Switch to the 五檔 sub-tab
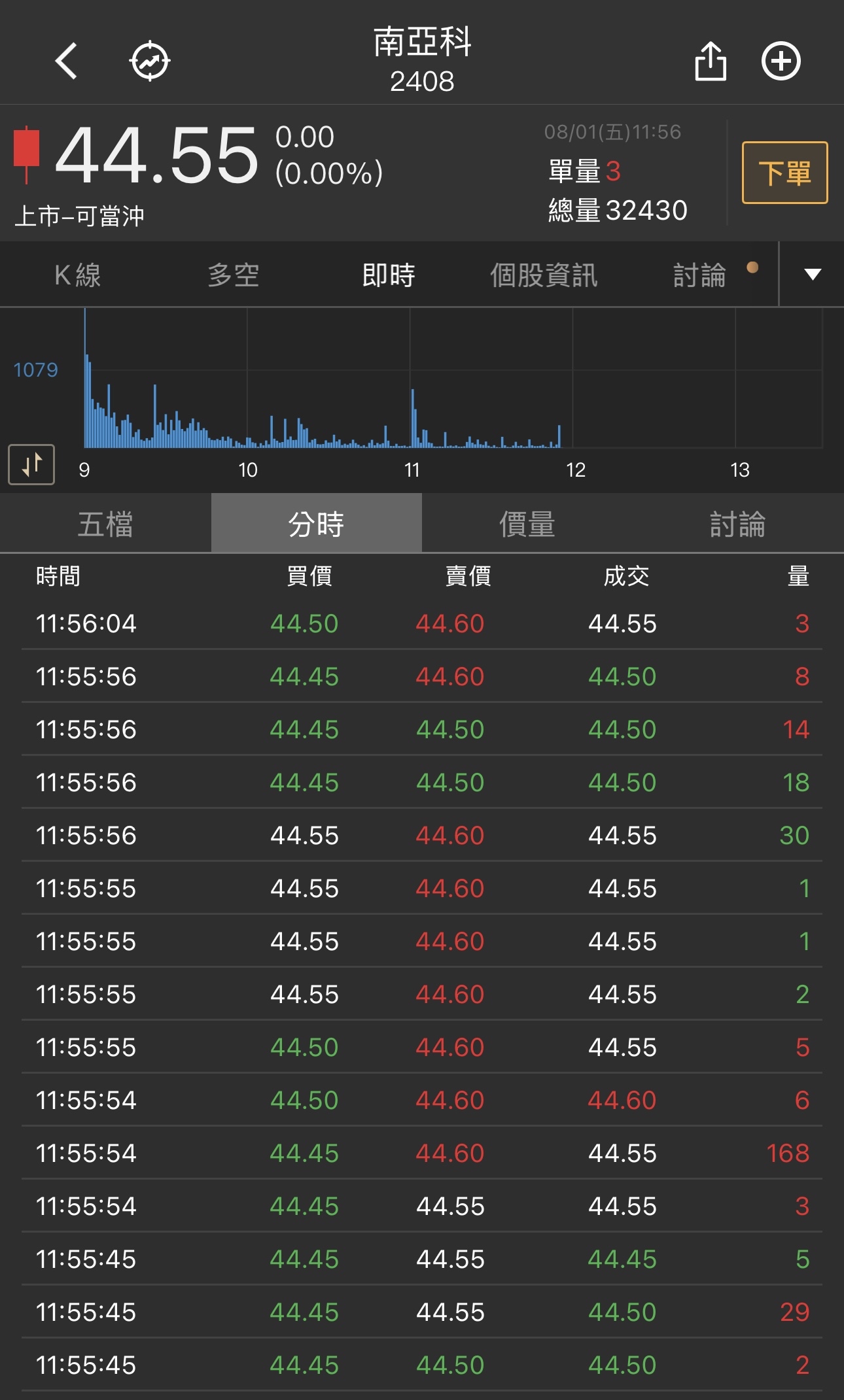844x1400 pixels. 105,524
